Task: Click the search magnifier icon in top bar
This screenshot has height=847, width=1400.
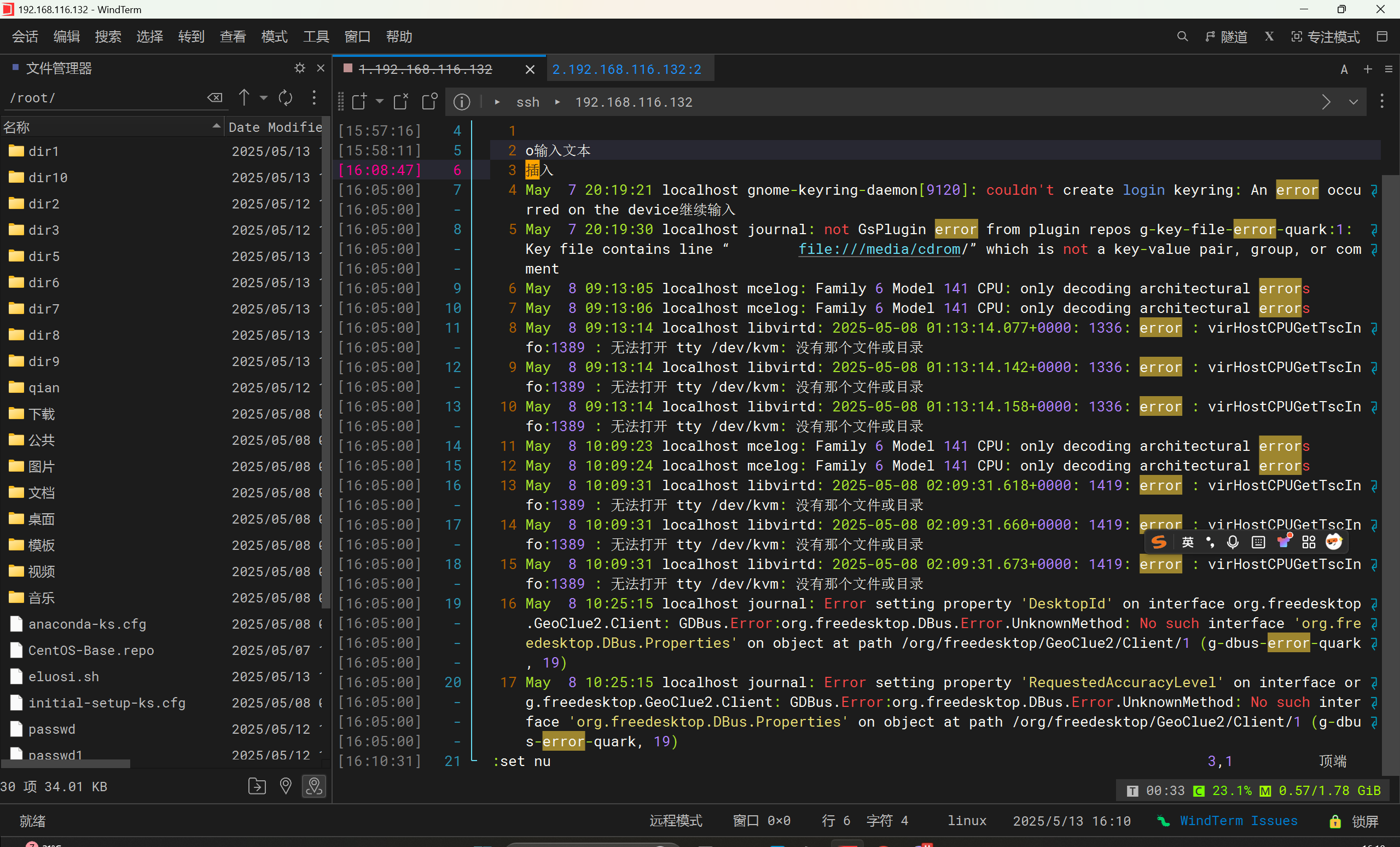Action: 1182,37
